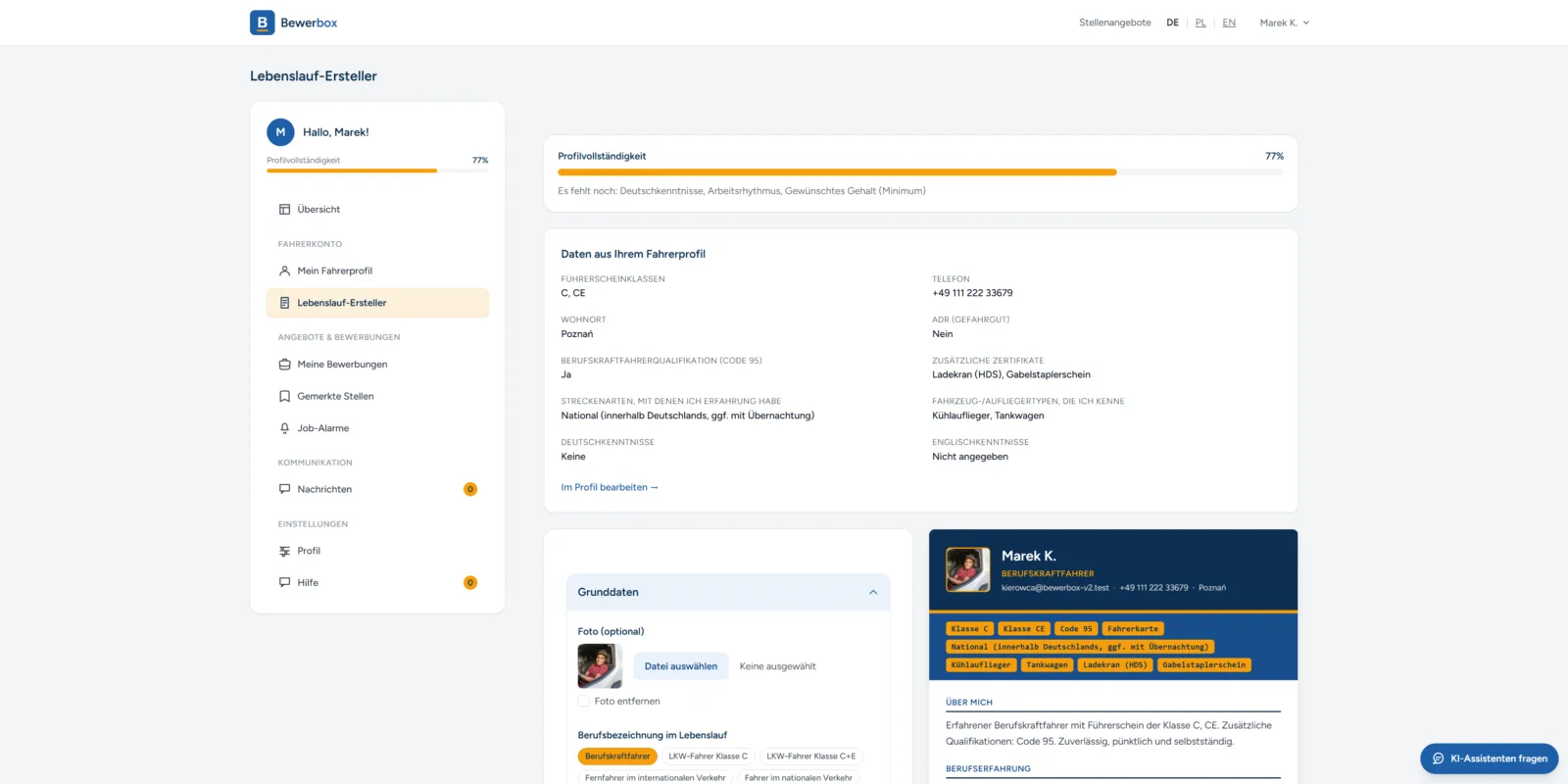The height and width of the screenshot is (784, 1568).
Task: Click the main Profilvollständigkeit 77% progress bar
Action: (920, 171)
